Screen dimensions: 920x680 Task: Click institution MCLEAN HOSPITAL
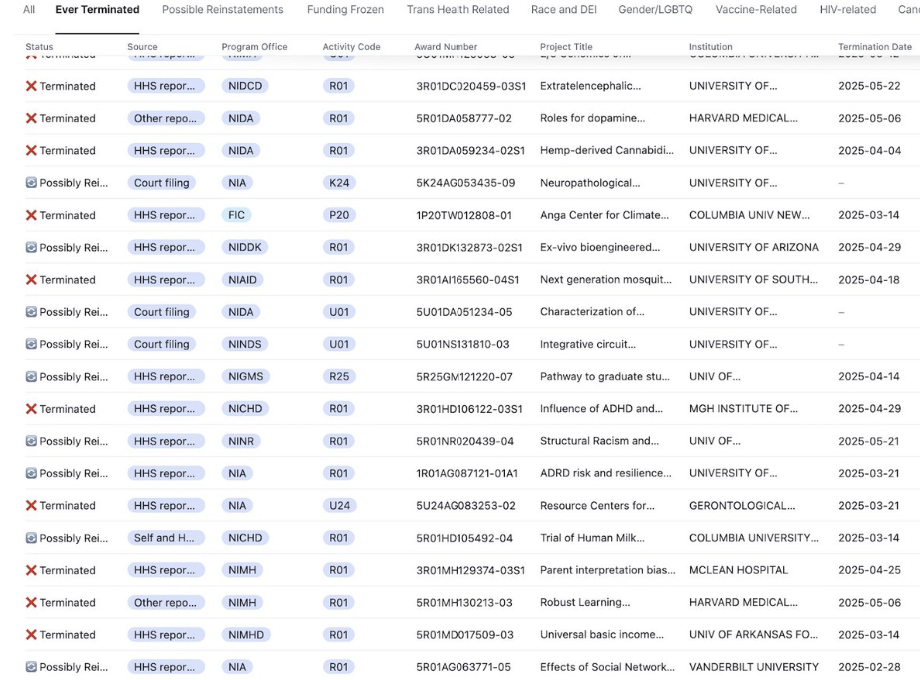click(738, 570)
